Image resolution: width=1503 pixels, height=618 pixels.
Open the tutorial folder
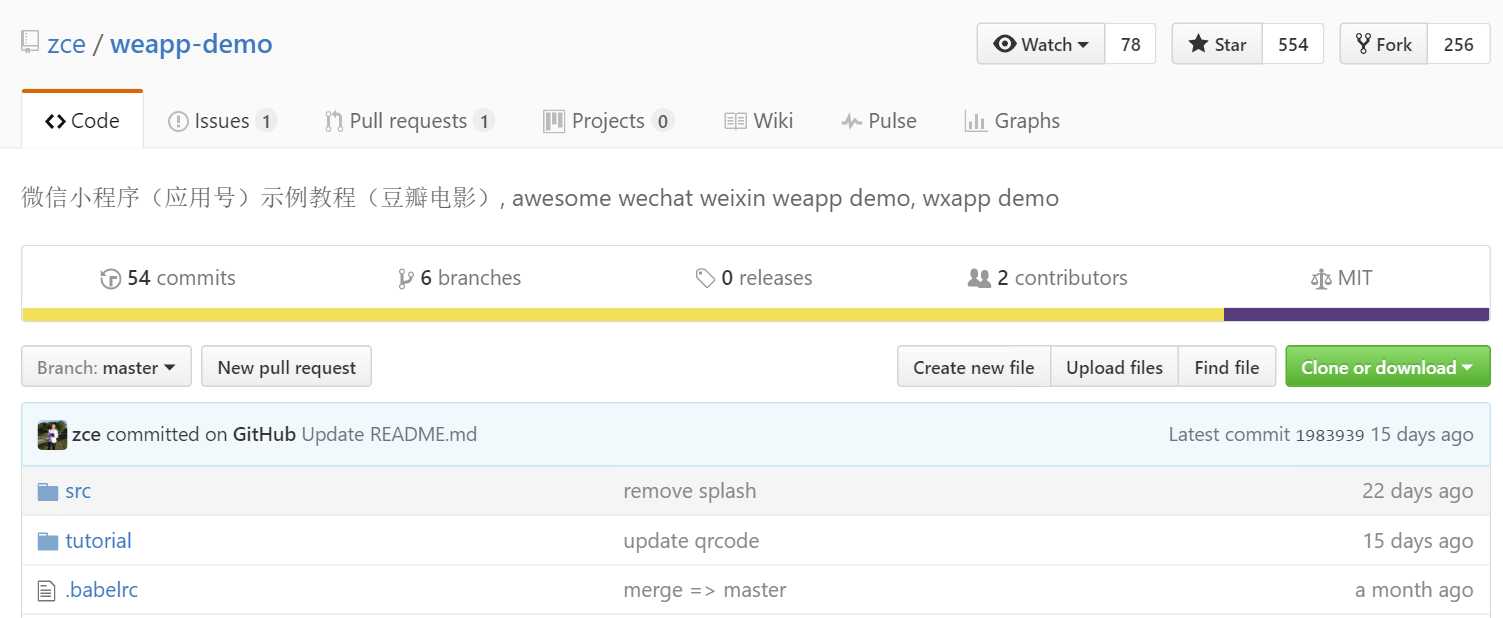98,541
